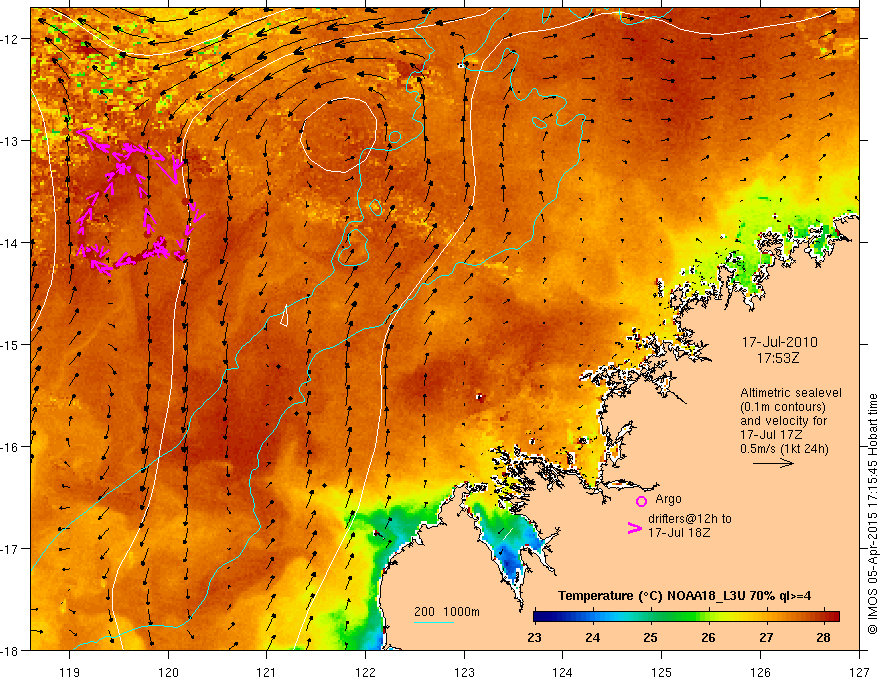Click the 'Argo' legend label
880x680 pixels.
[668, 499]
